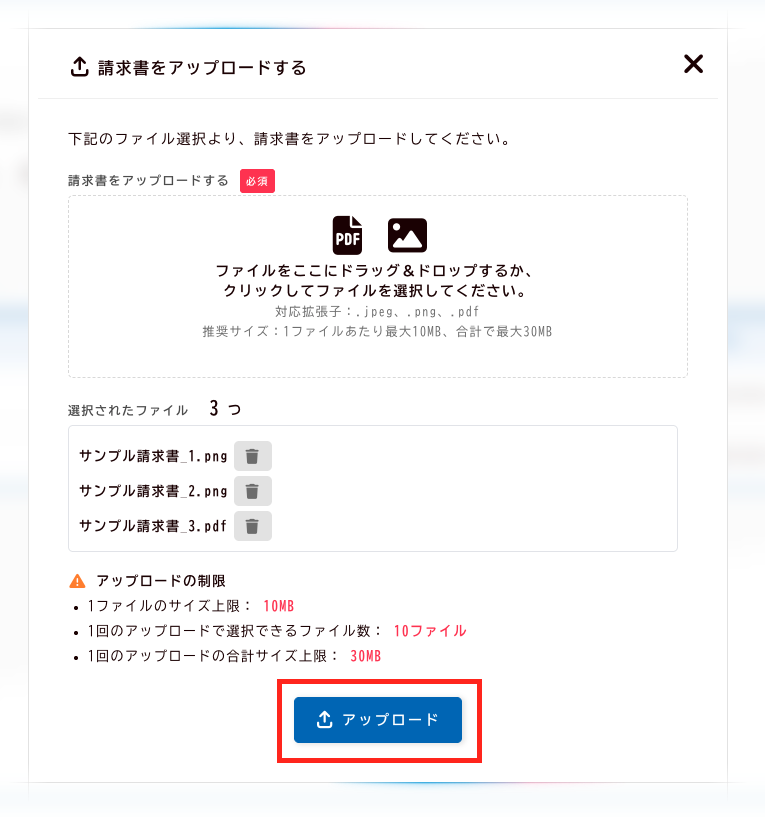
Task: Click the upload icon beside the dialog title
Action: click(80, 68)
